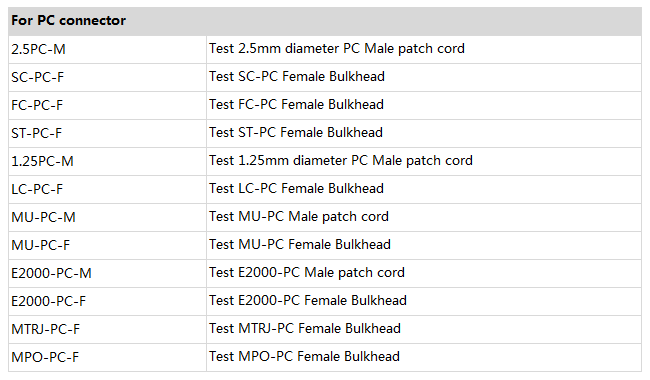Click 'Test FC-PC Female Bulkhead' description
The height and width of the screenshot is (380, 650).
(x=296, y=104)
